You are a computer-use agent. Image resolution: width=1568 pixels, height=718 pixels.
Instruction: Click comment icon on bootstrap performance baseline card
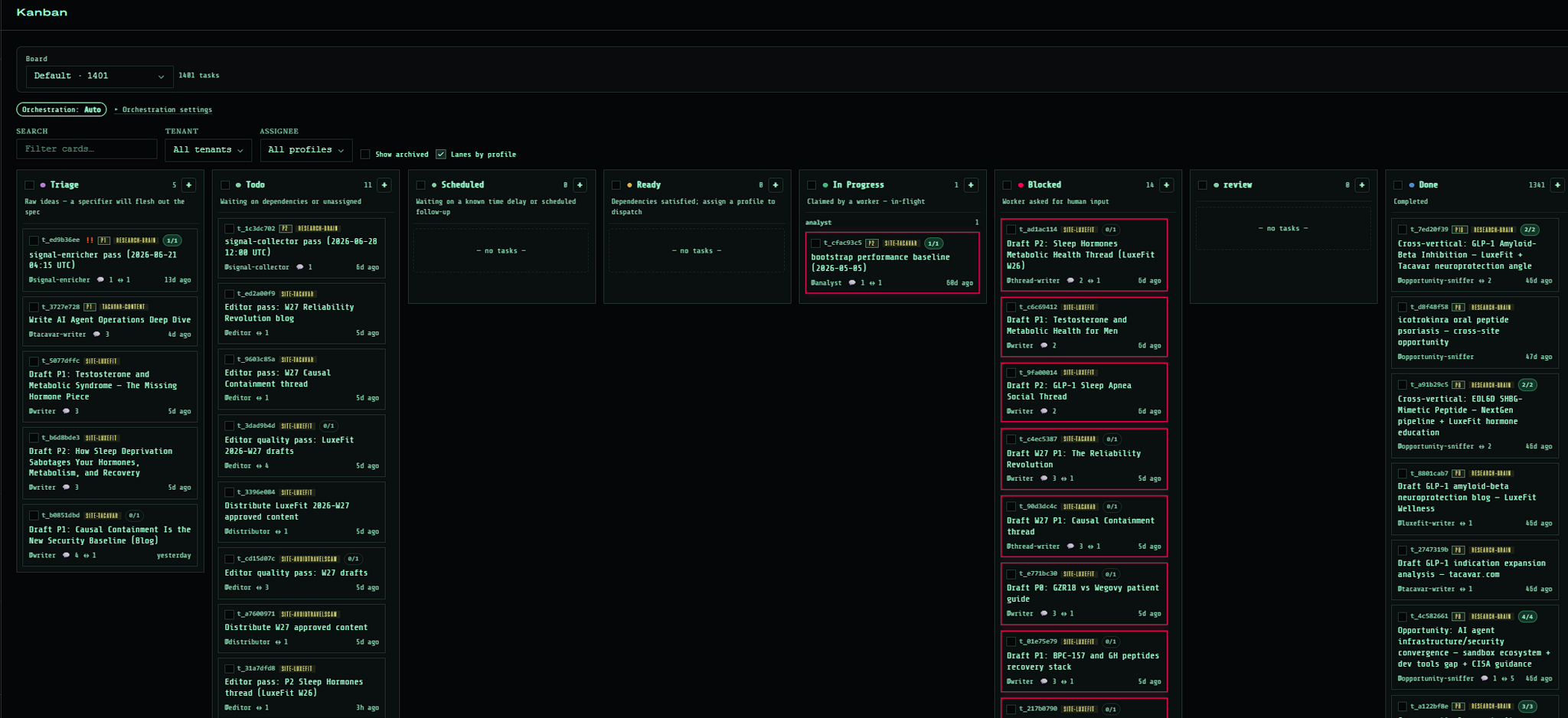tap(852, 283)
